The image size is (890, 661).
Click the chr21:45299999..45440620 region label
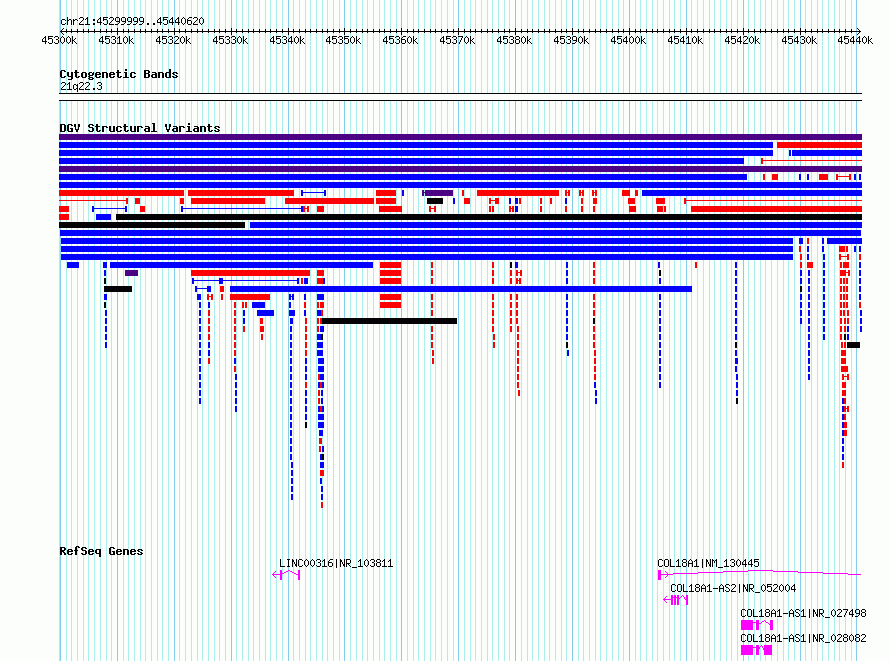pos(132,21)
